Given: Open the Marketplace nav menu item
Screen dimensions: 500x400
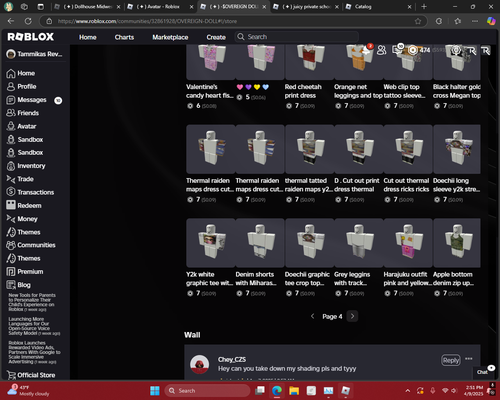Looking at the screenshot, I should (170, 37).
